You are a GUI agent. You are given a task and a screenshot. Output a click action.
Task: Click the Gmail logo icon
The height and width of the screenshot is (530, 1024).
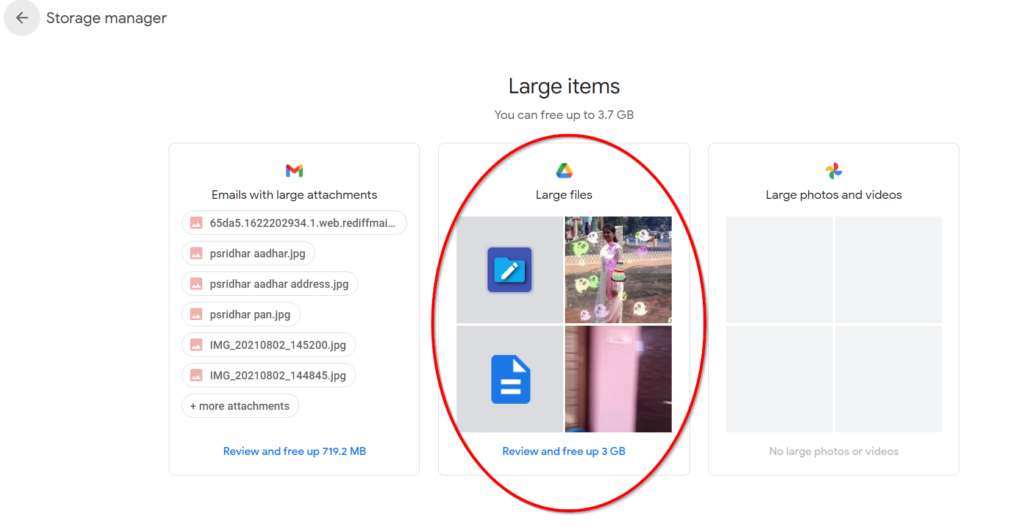(294, 171)
